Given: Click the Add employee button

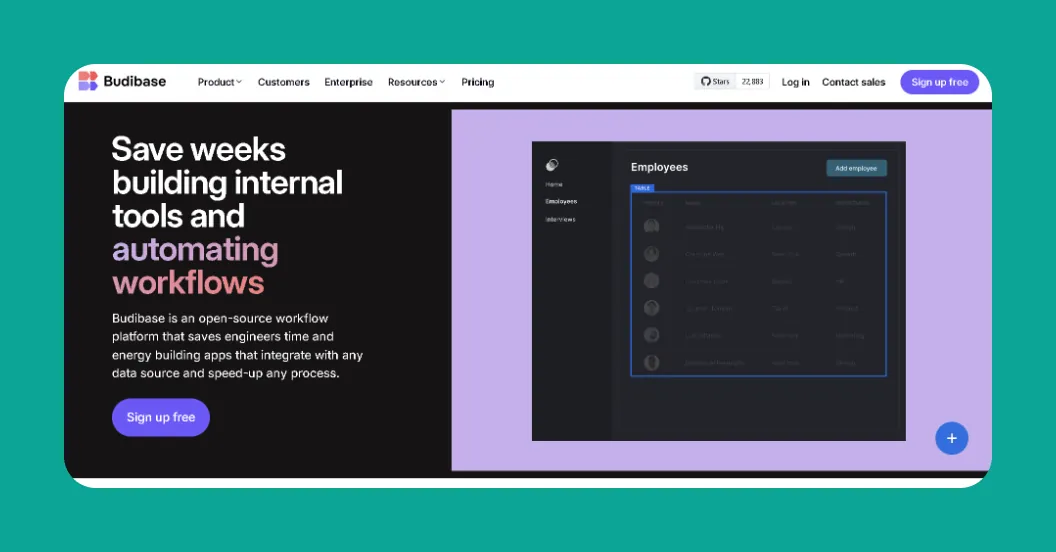Looking at the screenshot, I should 856,168.
